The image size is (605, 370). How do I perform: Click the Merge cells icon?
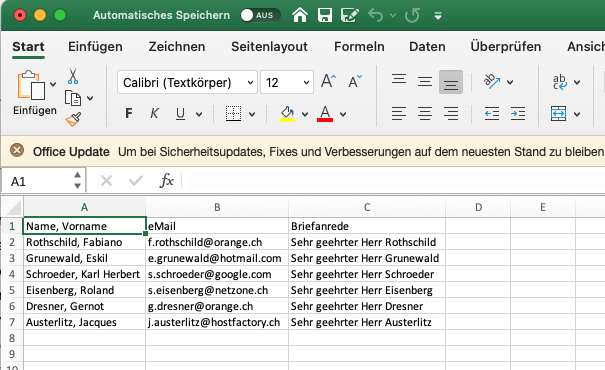(558, 114)
